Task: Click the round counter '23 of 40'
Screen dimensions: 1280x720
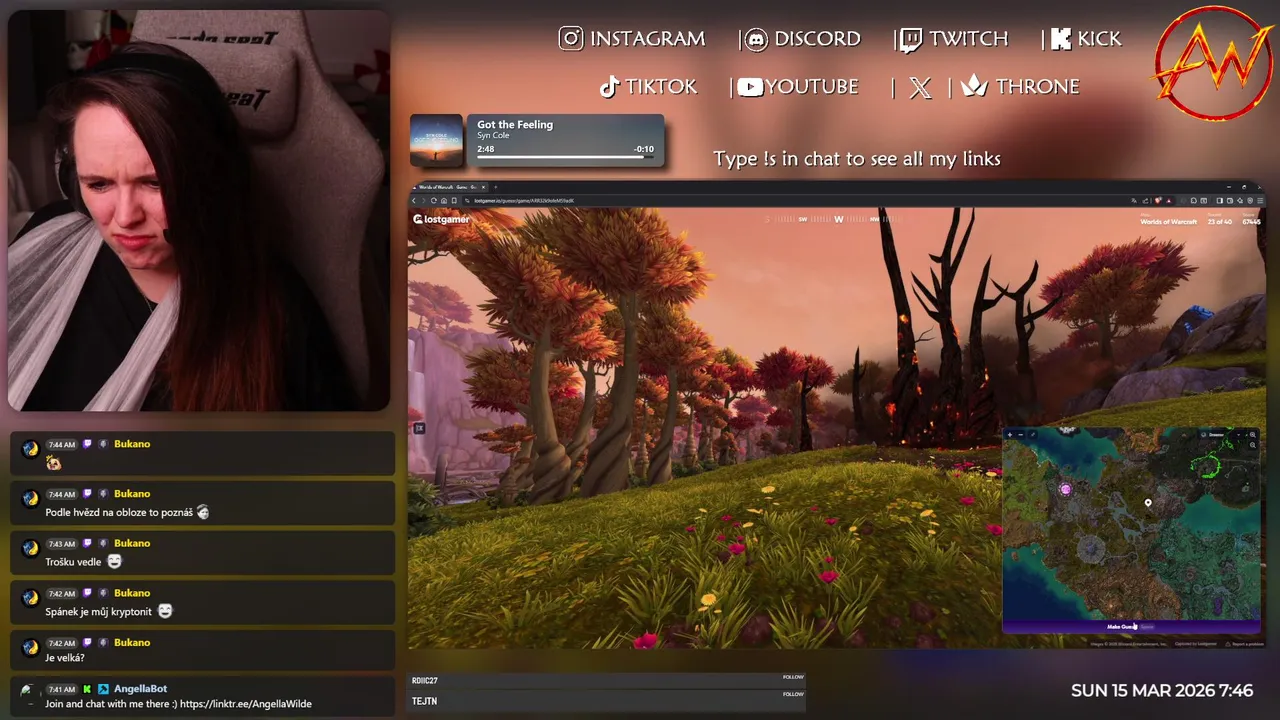Action: [x=1220, y=221]
